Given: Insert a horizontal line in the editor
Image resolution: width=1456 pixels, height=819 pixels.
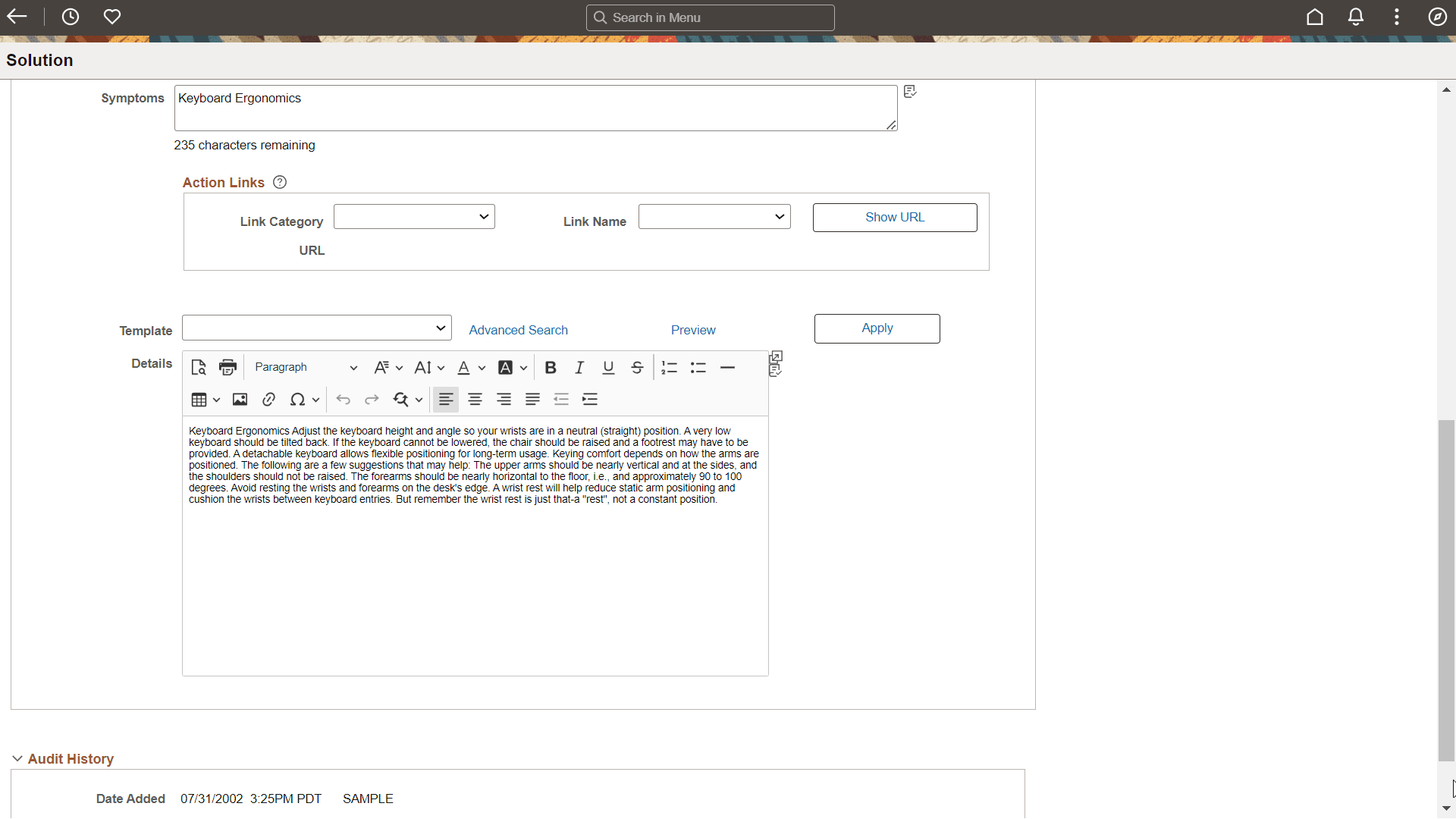Looking at the screenshot, I should click(727, 367).
